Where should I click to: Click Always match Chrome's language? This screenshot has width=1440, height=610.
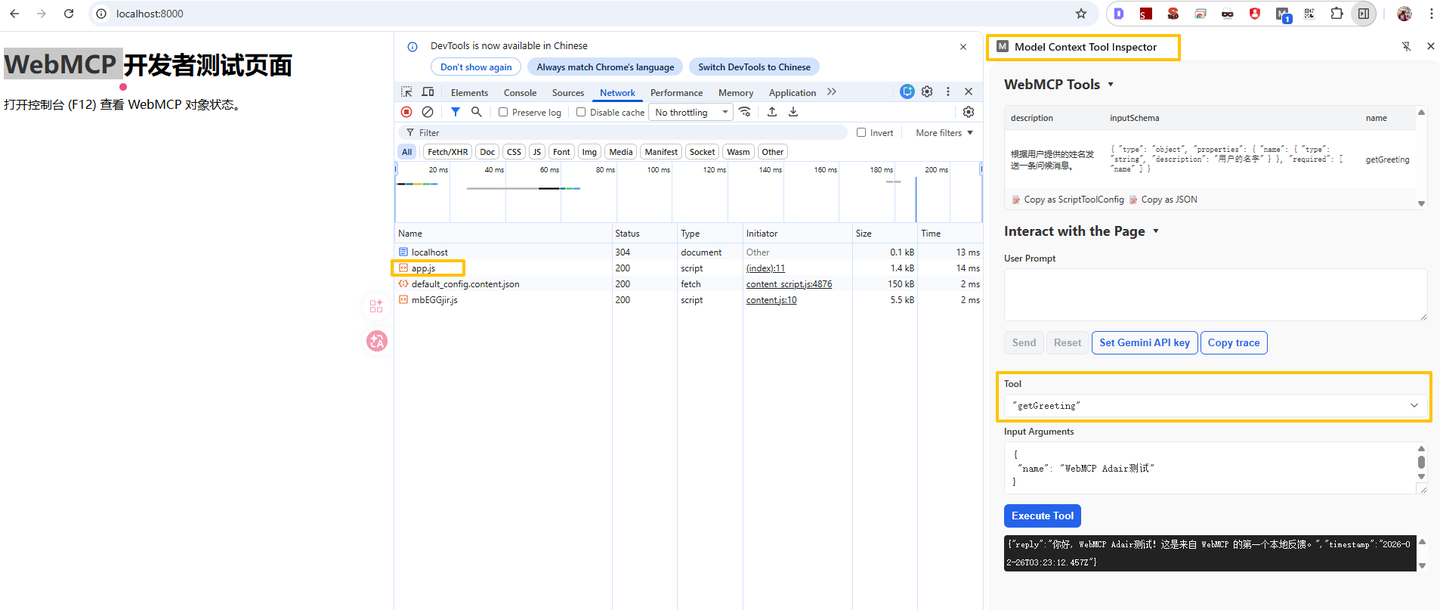click(605, 67)
